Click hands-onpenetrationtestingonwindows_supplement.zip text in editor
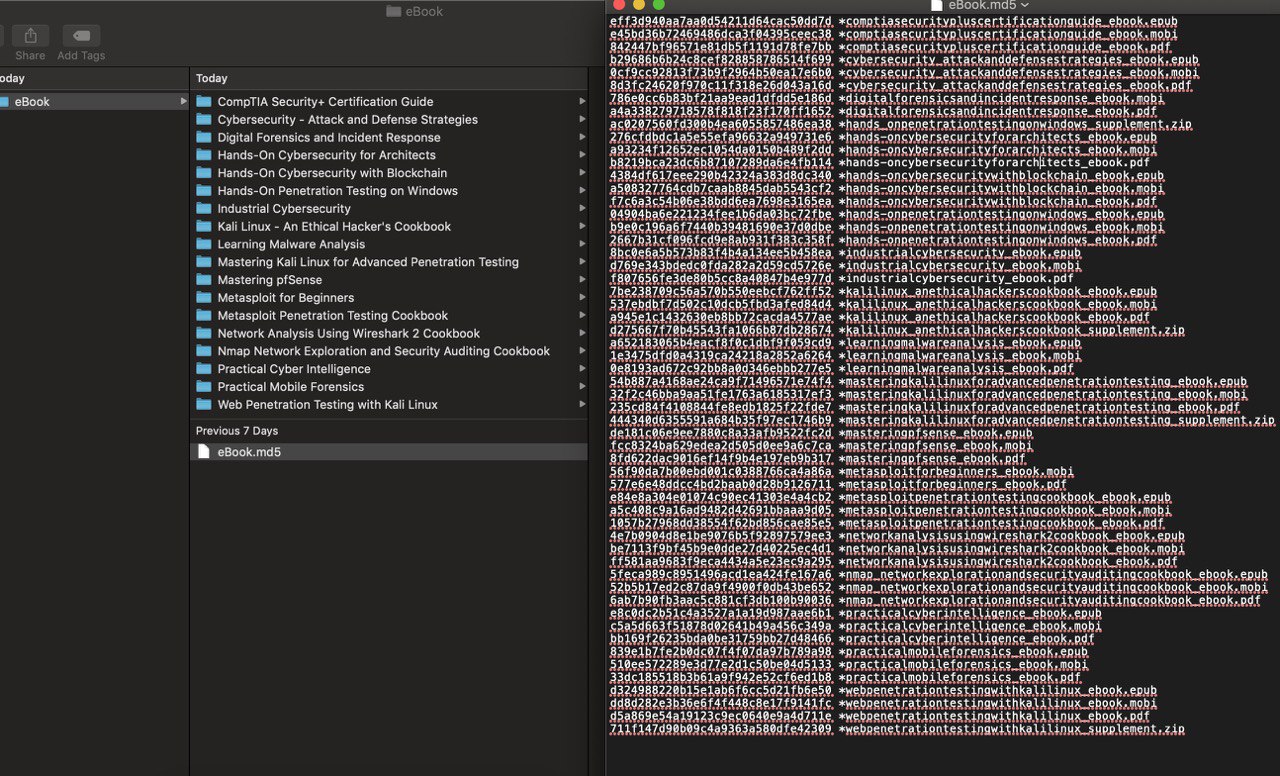The width and height of the screenshot is (1280, 776). pos(1019,124)
